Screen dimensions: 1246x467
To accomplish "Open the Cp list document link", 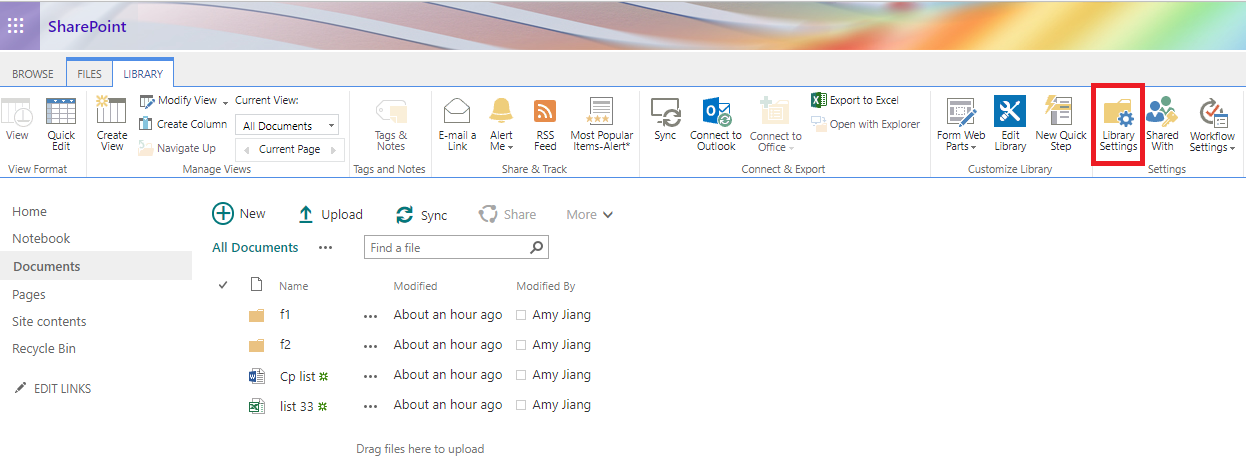I will [x=297, y=376].
